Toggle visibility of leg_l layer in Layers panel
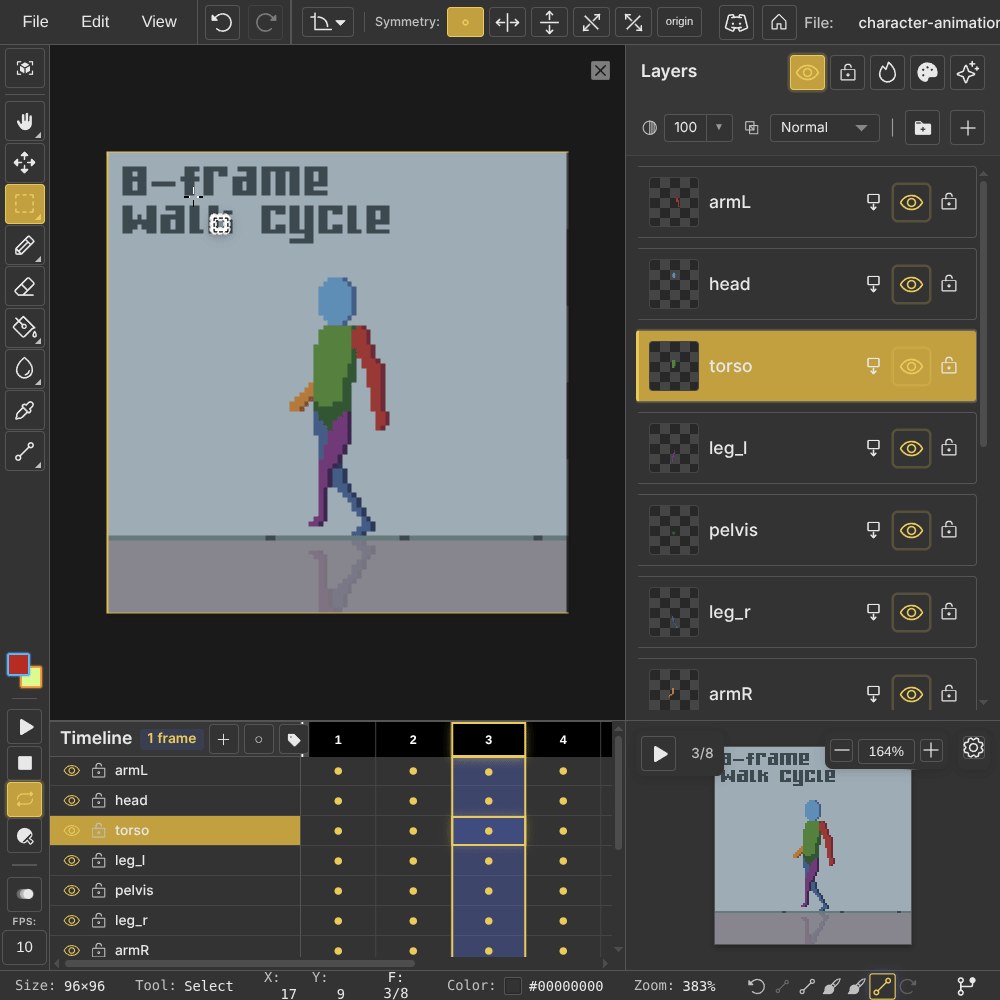1000x1000 pixels. click(x=911, y=448)
